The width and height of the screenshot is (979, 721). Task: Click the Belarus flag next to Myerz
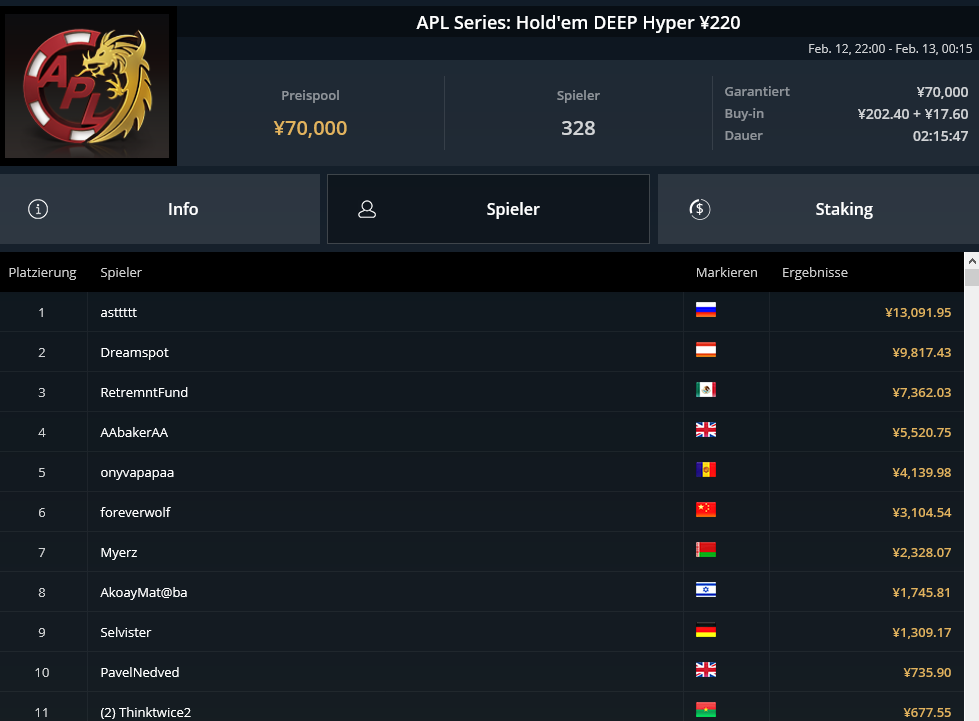click(x=706, y=549)
